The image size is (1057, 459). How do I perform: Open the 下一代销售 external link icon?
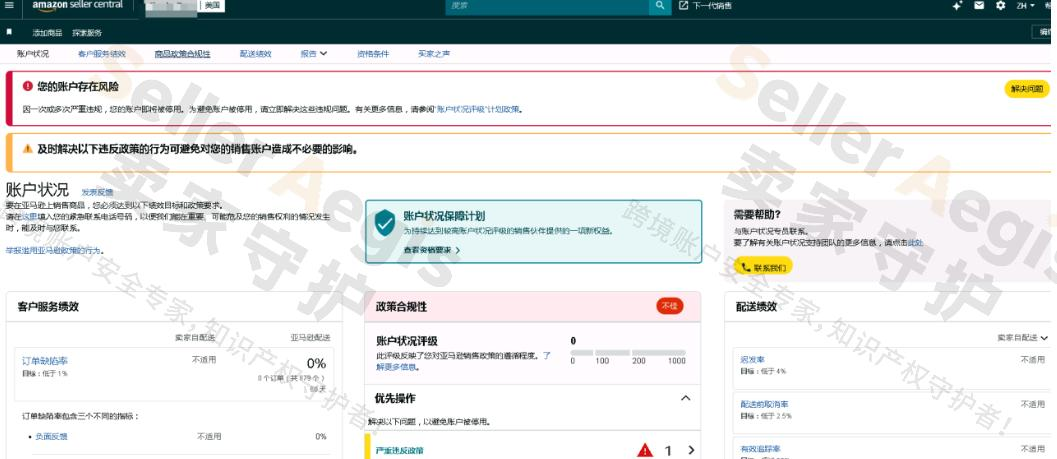[684, 5]
